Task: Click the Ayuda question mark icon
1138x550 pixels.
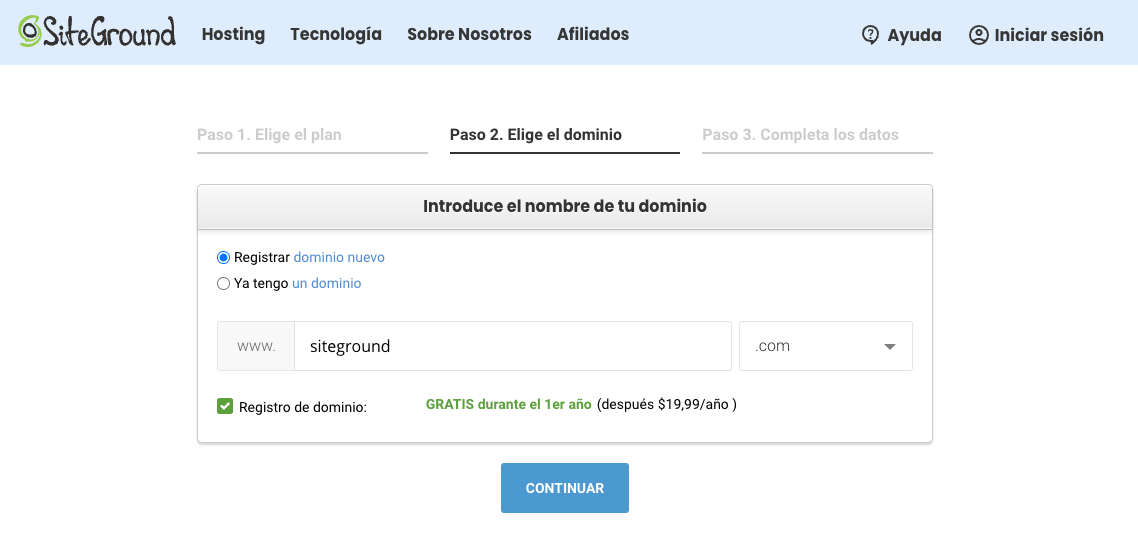Action: point(870,35)
